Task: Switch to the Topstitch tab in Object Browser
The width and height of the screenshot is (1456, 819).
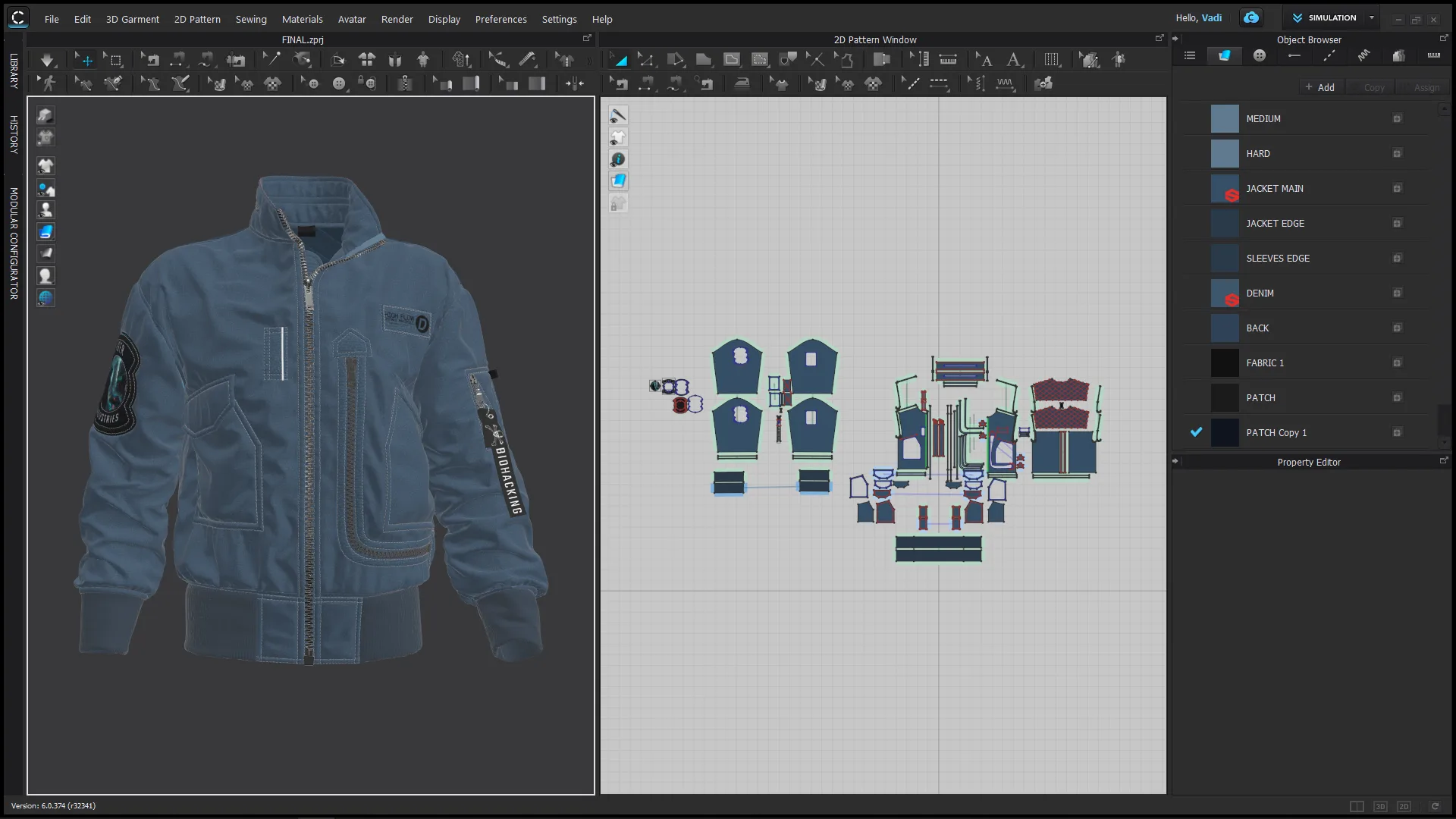Action: [1329, 56]
